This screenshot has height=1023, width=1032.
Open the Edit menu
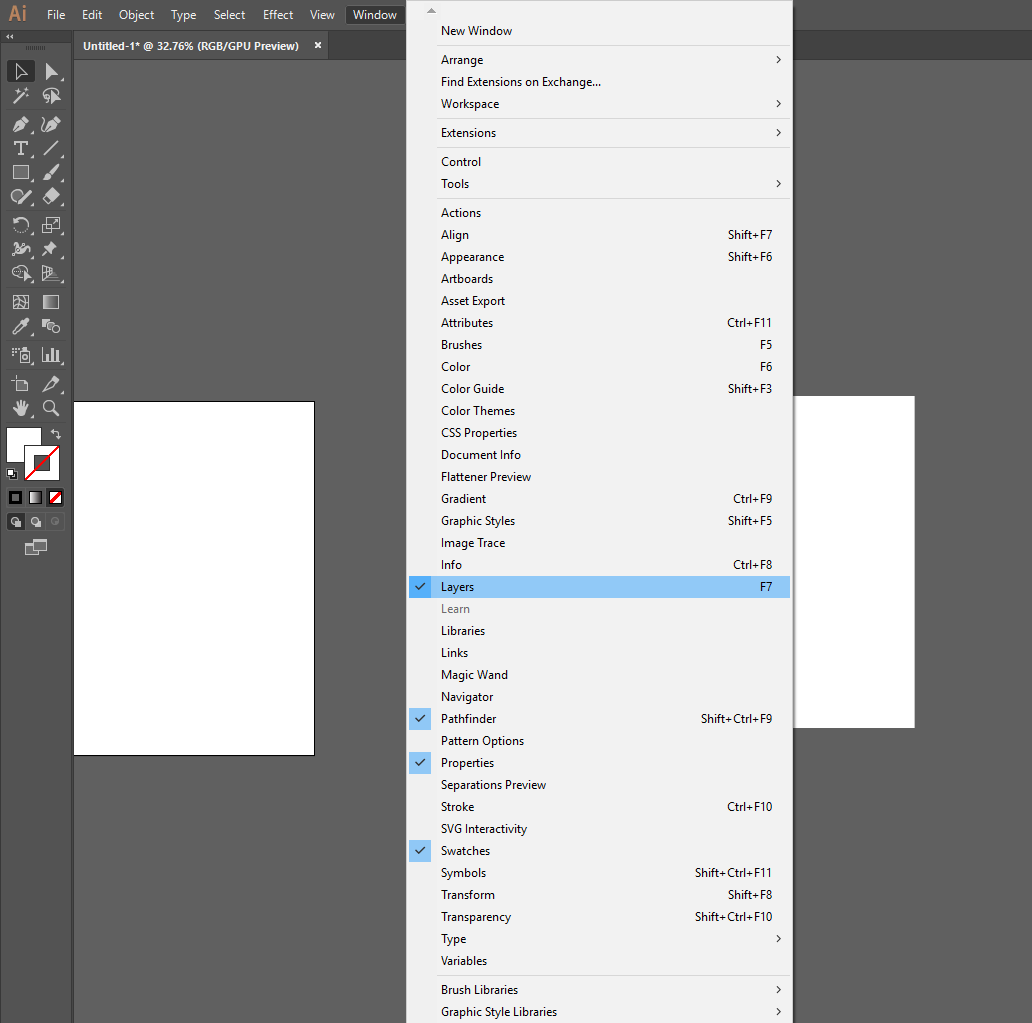click(91, 14)
